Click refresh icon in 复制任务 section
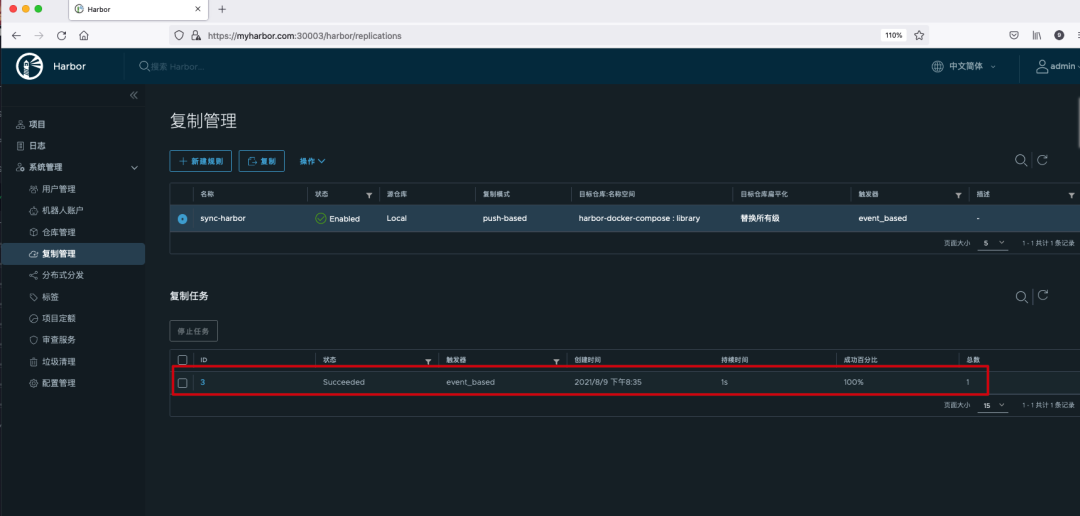The image size is (1080, 516). 1043,296
